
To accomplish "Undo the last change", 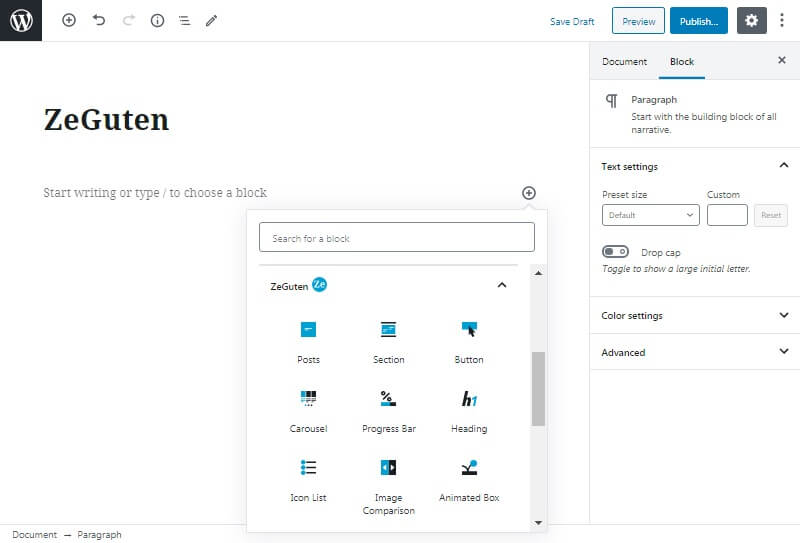I will pos(99,20).
